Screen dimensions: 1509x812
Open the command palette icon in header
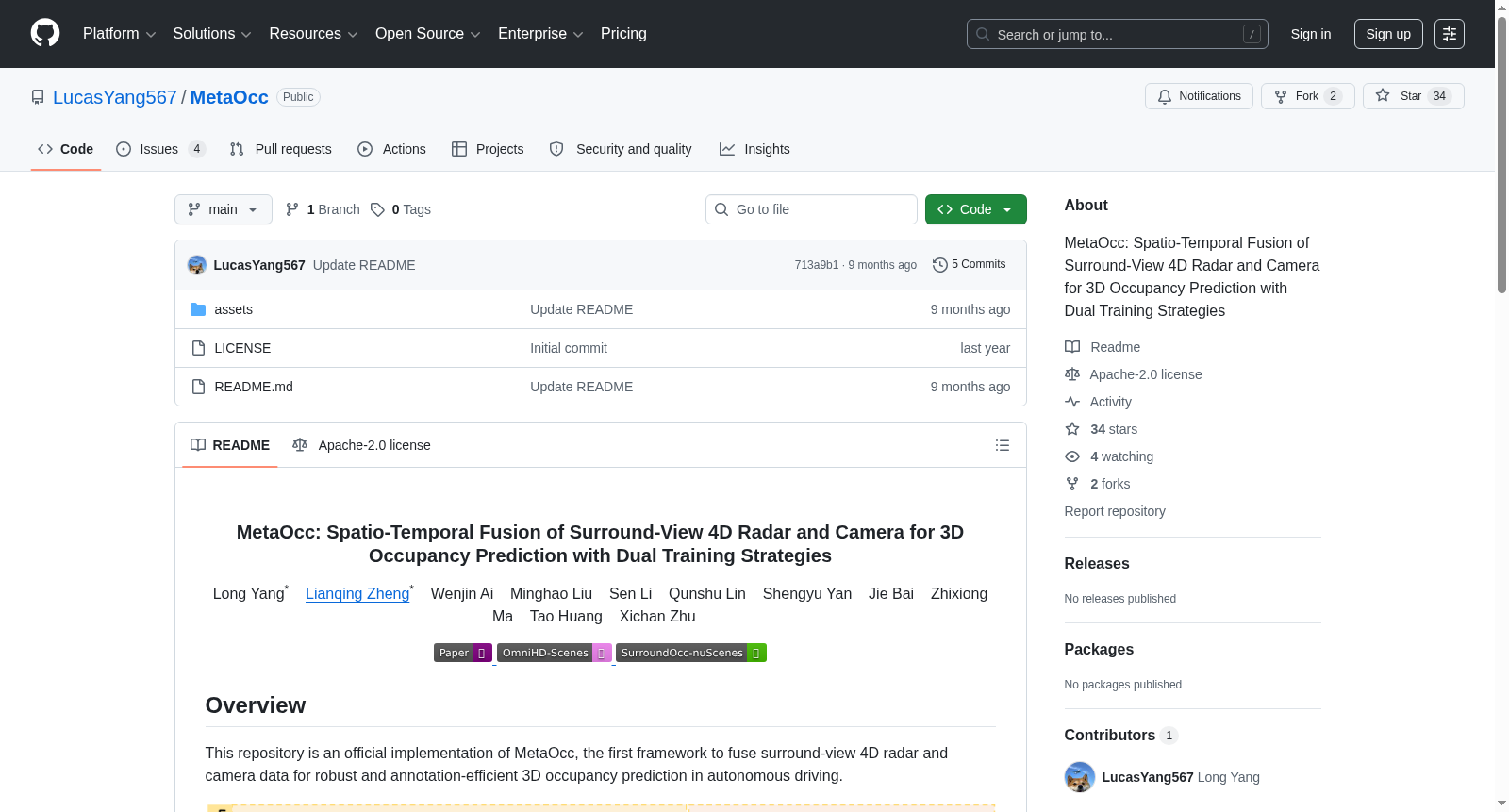(1450, 34)
